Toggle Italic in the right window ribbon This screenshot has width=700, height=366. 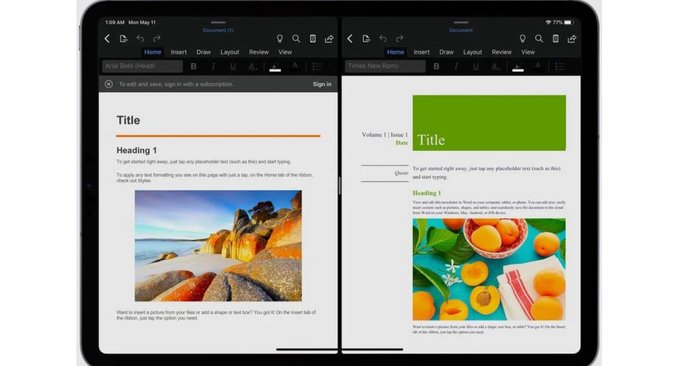pyautogui.click(x=456, y=67)
